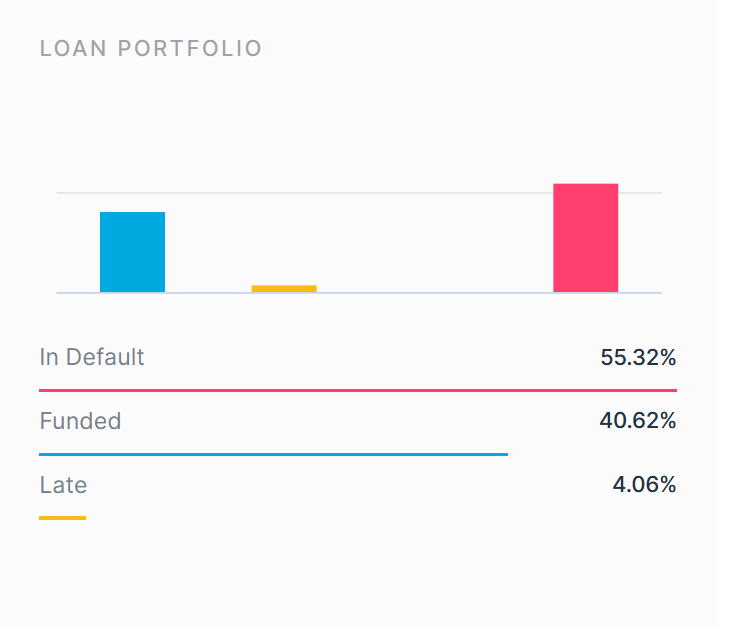Select the red In Default chart bar
746x627 pixels.
[585, 238]
